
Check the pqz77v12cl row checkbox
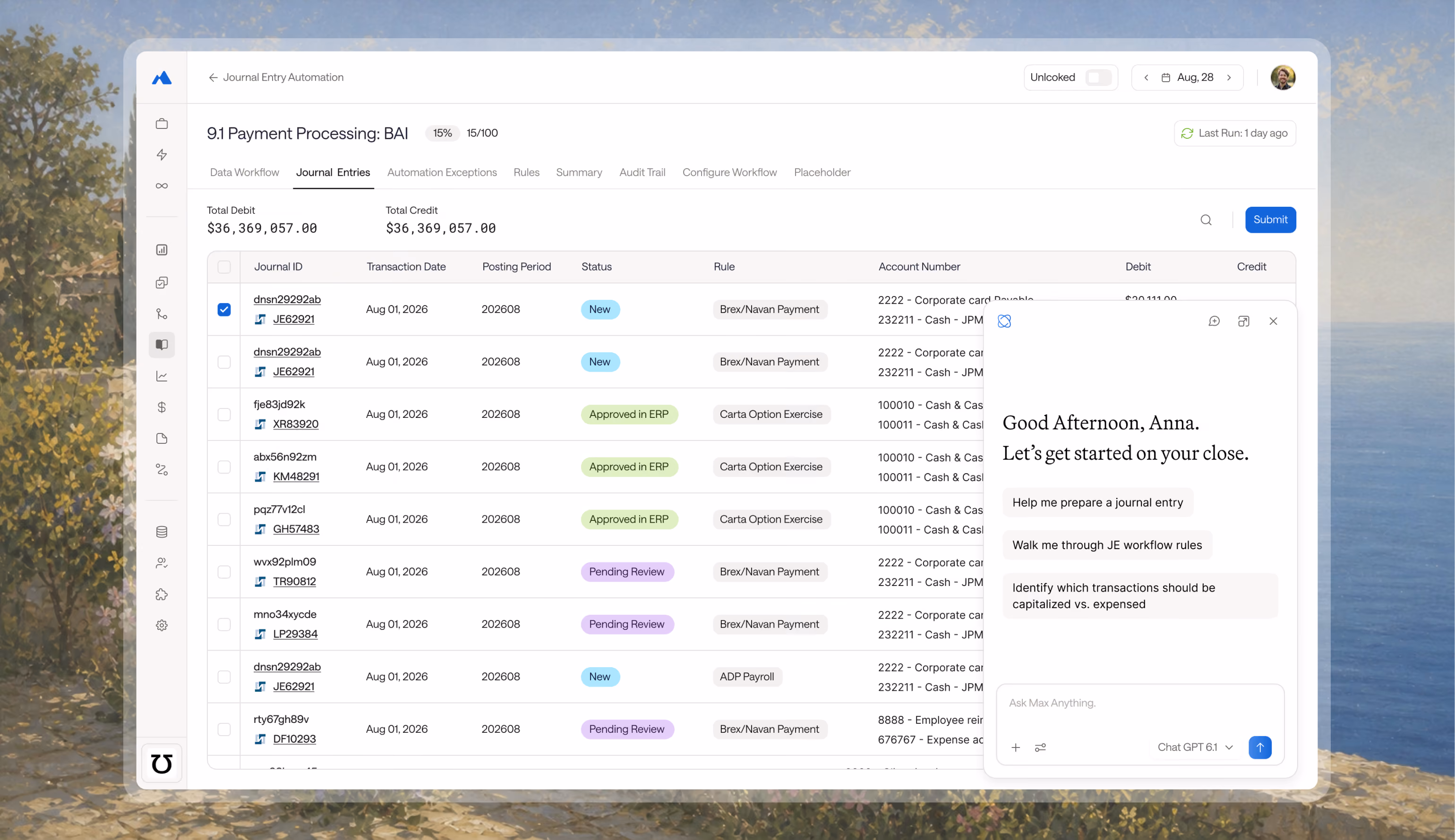[224, 520]
